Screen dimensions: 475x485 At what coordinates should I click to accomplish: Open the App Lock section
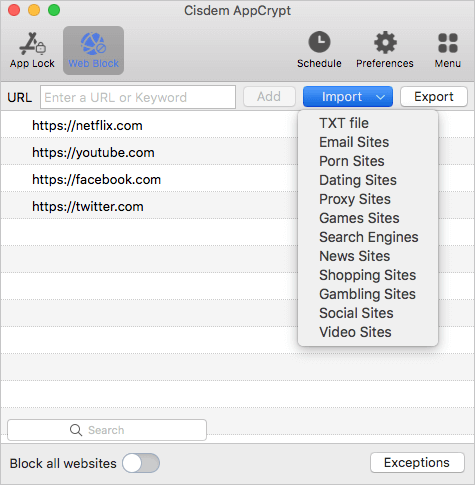[32, 50]
